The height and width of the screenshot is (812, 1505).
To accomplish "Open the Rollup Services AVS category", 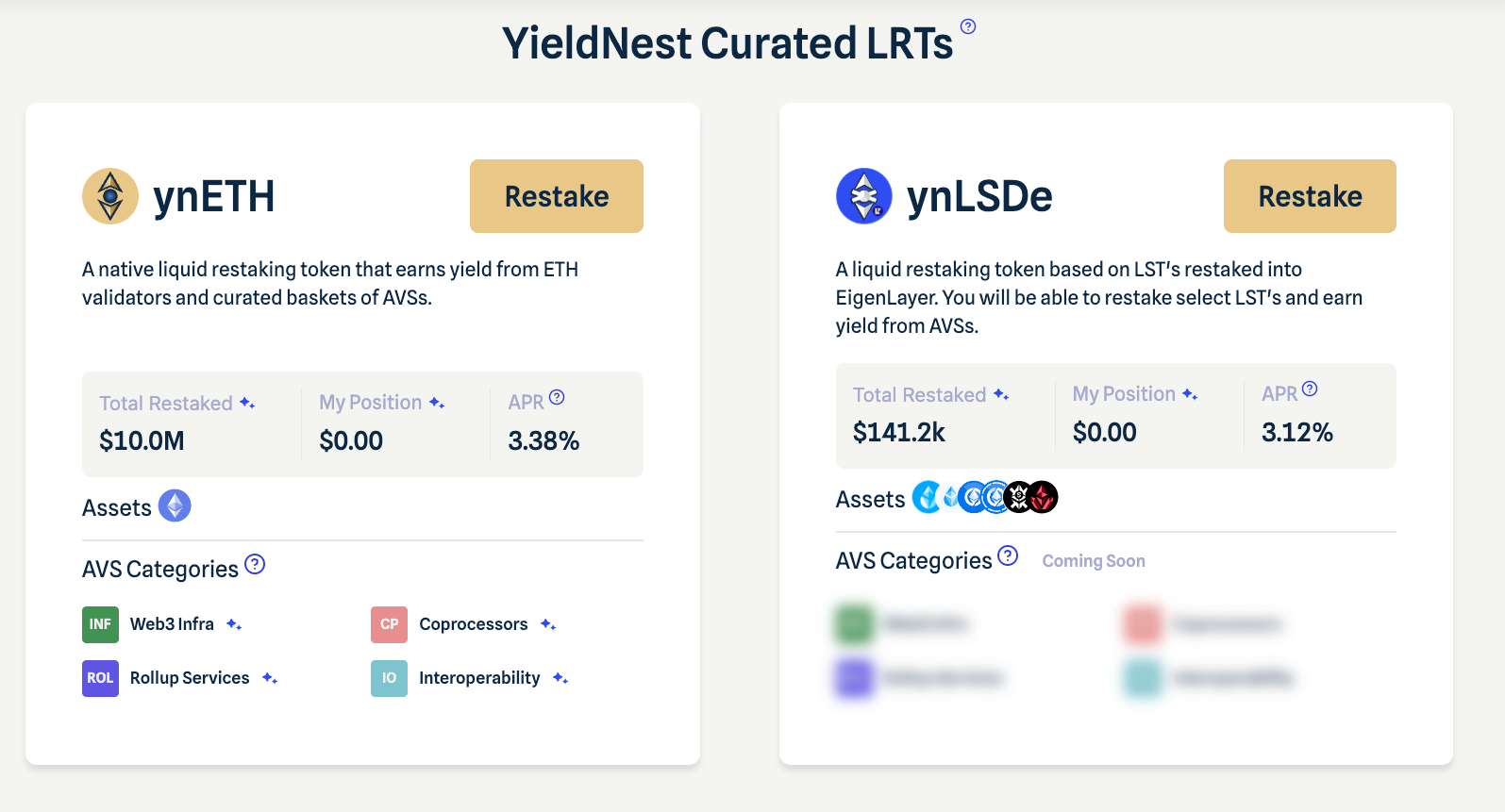I will tap(190, 678).
